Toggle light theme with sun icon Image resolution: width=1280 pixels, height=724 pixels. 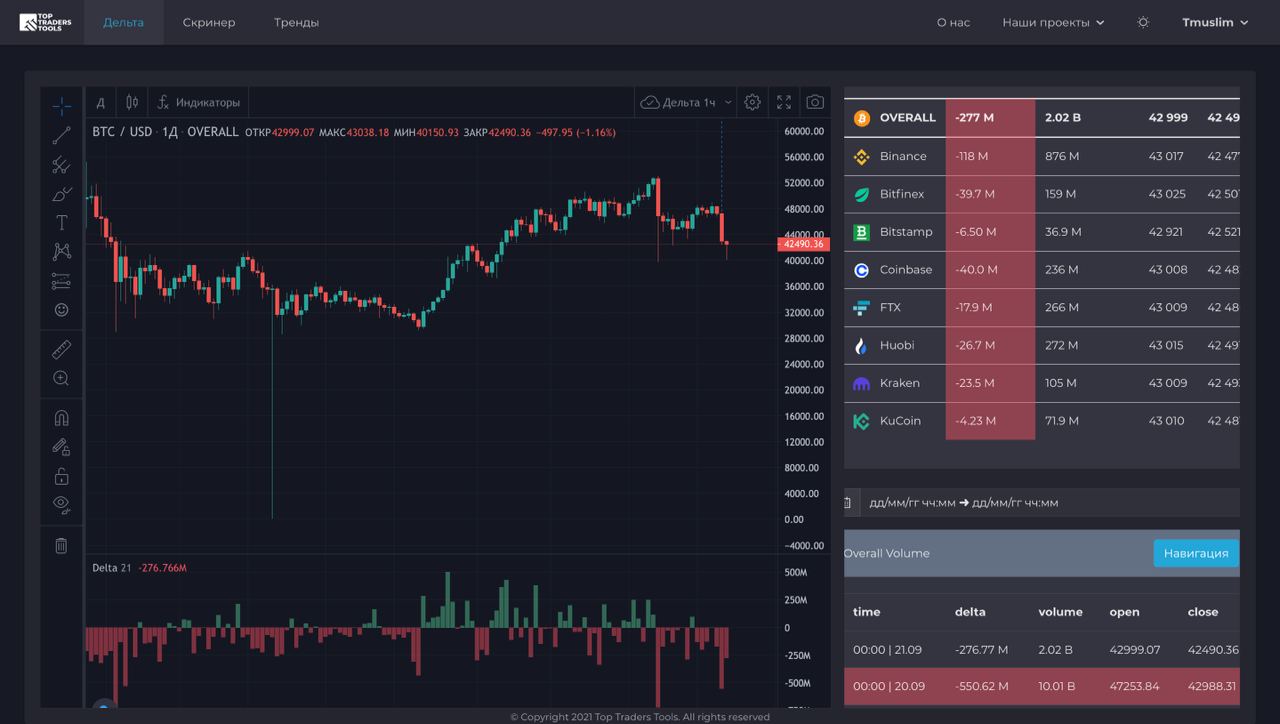(1143, 22)
